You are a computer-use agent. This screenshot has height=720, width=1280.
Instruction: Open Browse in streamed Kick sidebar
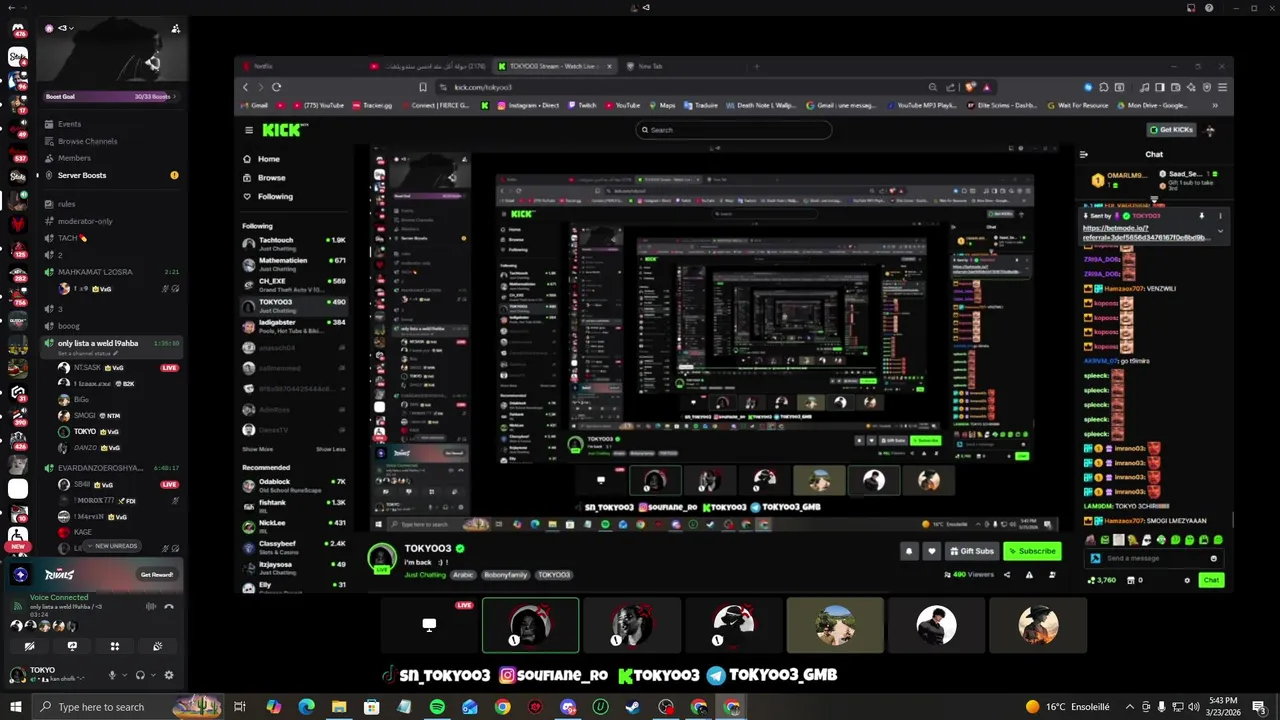coord(271,178)
